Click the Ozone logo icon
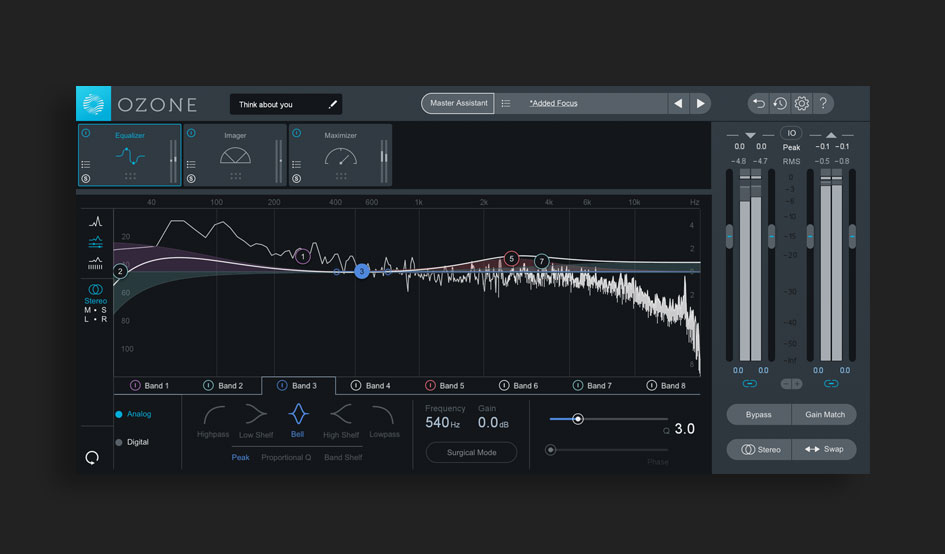Image resolution: width=945 pixels, height=554 pixels. (x=93, y=104)
